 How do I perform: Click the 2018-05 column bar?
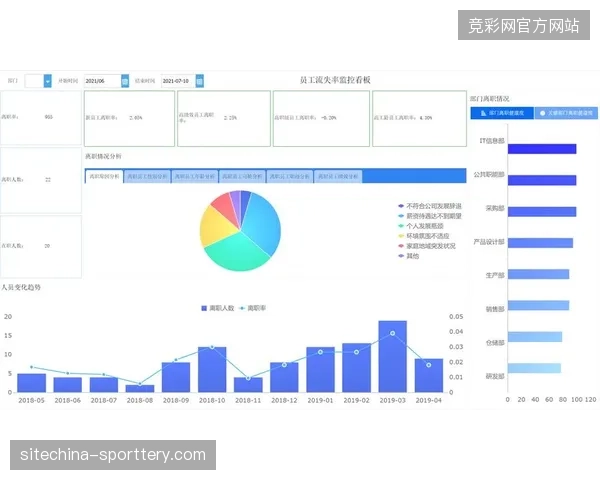(31, 383)
